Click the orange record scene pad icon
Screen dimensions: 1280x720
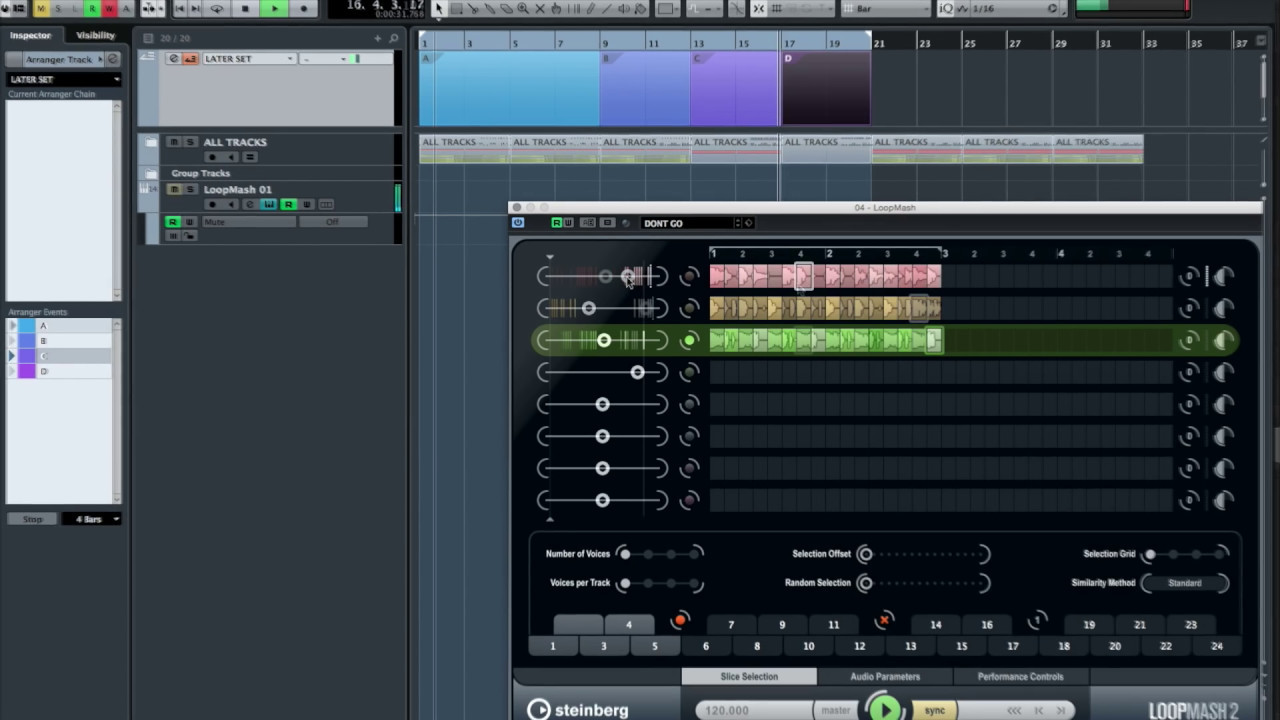(680, 621)
